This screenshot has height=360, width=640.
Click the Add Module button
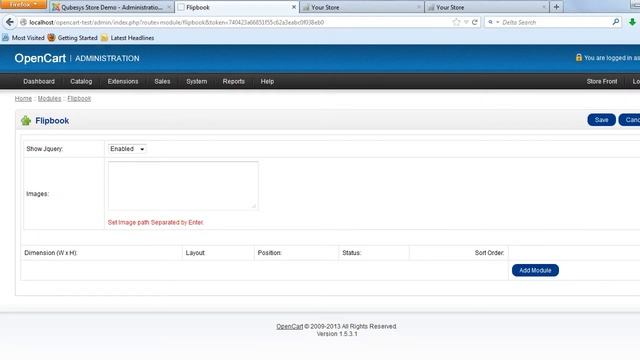535,270
